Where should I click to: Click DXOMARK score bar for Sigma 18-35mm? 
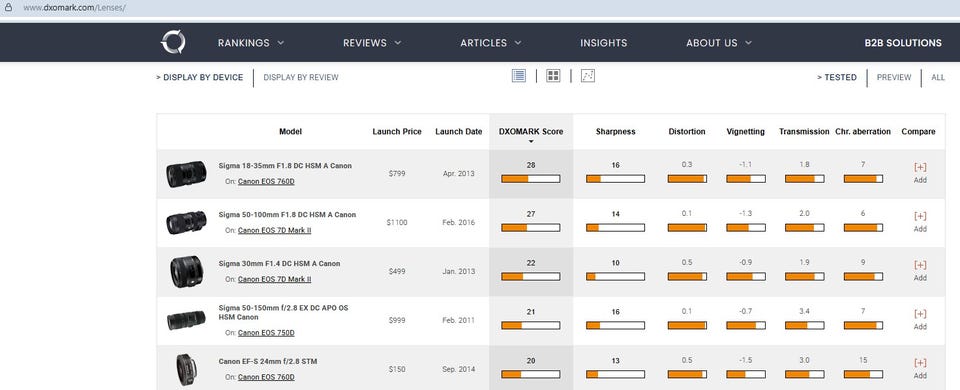click(531, 179)
